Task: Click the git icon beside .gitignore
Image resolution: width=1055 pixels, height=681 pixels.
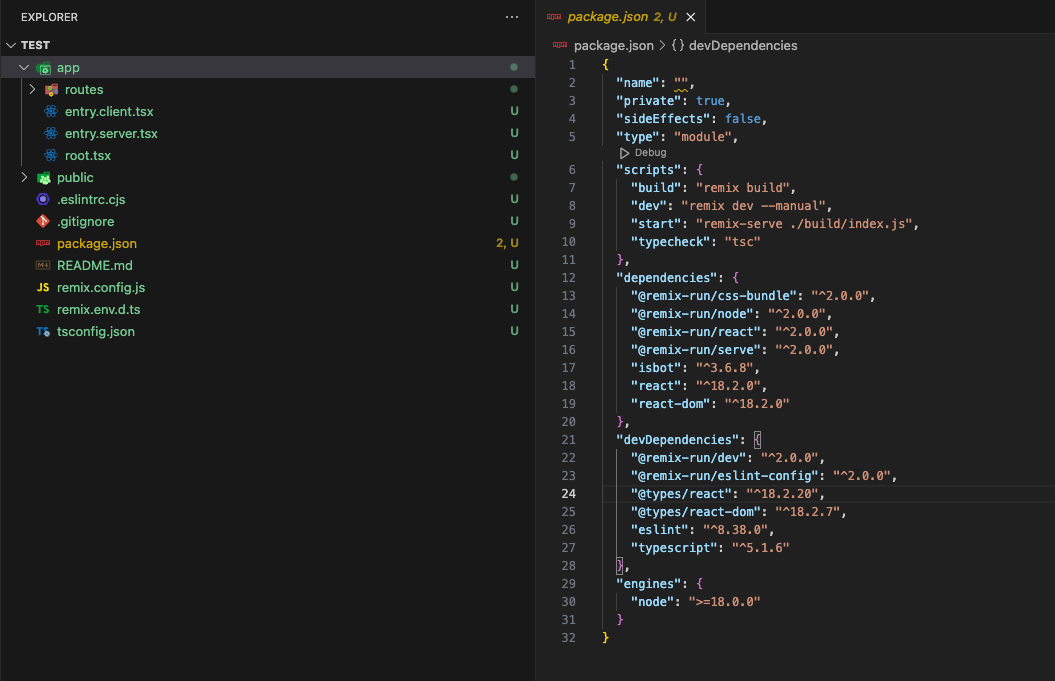Action: (x=43, y=221)
